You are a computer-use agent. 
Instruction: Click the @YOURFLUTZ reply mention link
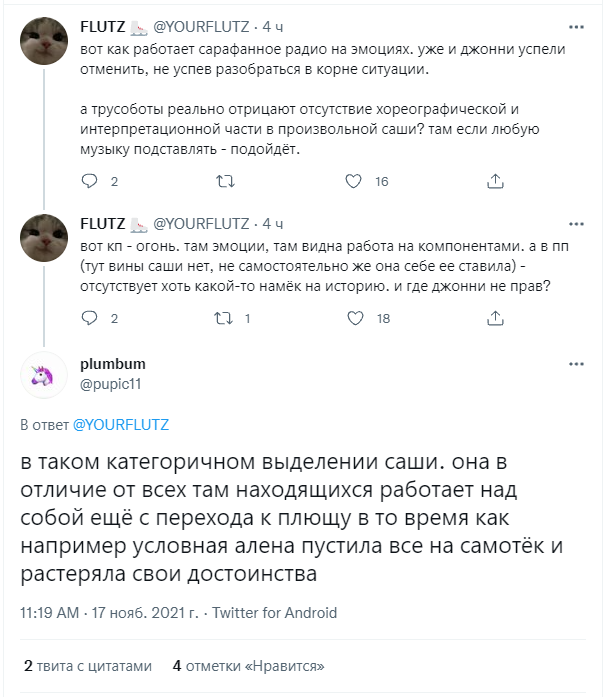pyautogui.click(x=121, y=425)
